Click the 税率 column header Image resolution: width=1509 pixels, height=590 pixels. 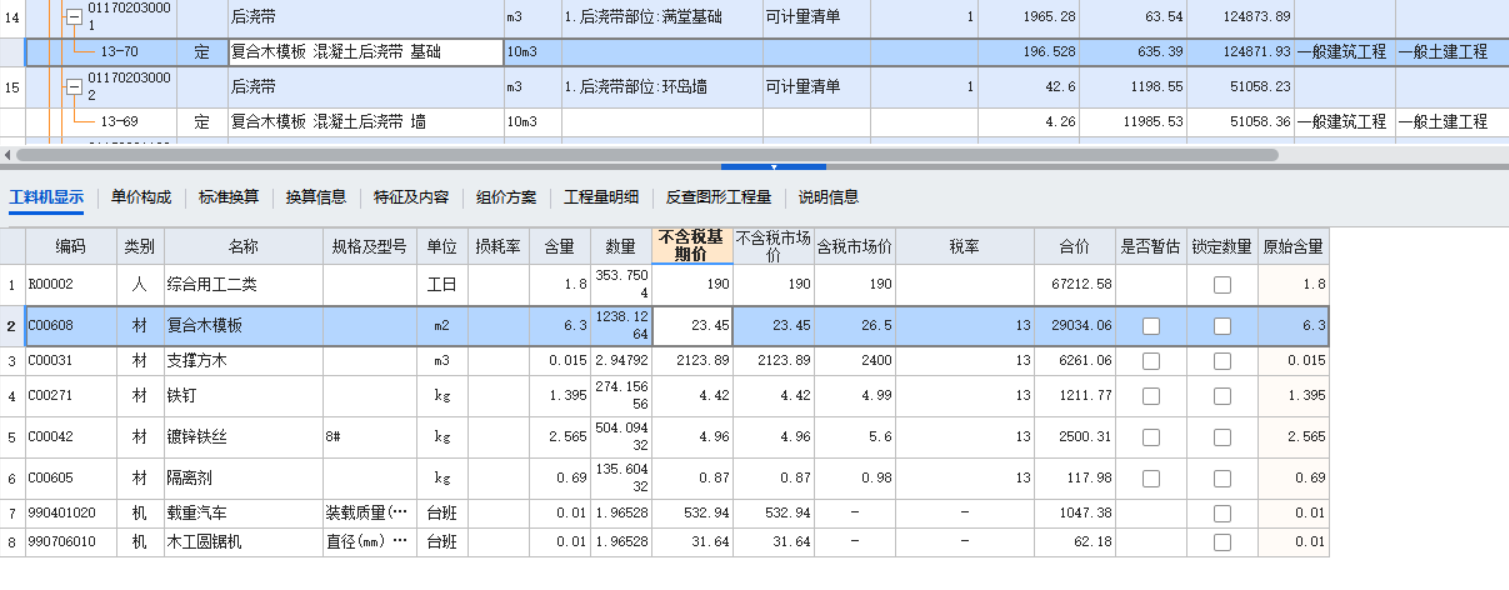[x=965, y=246]
